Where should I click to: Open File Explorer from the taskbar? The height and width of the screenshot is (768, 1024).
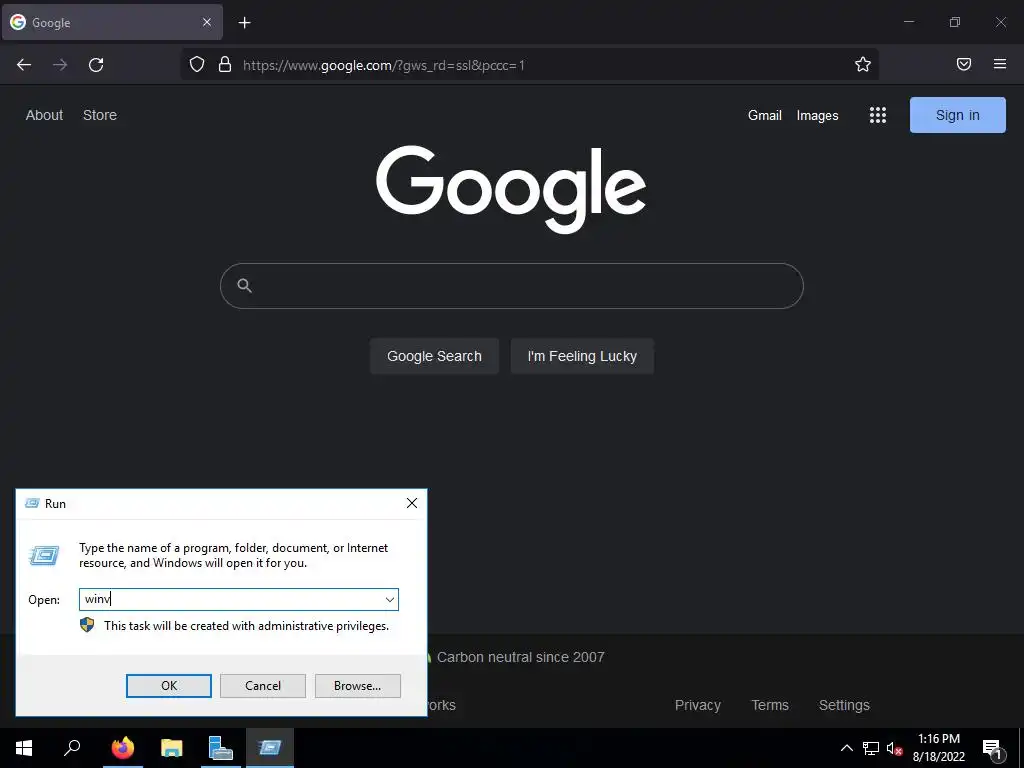(171, 748)
